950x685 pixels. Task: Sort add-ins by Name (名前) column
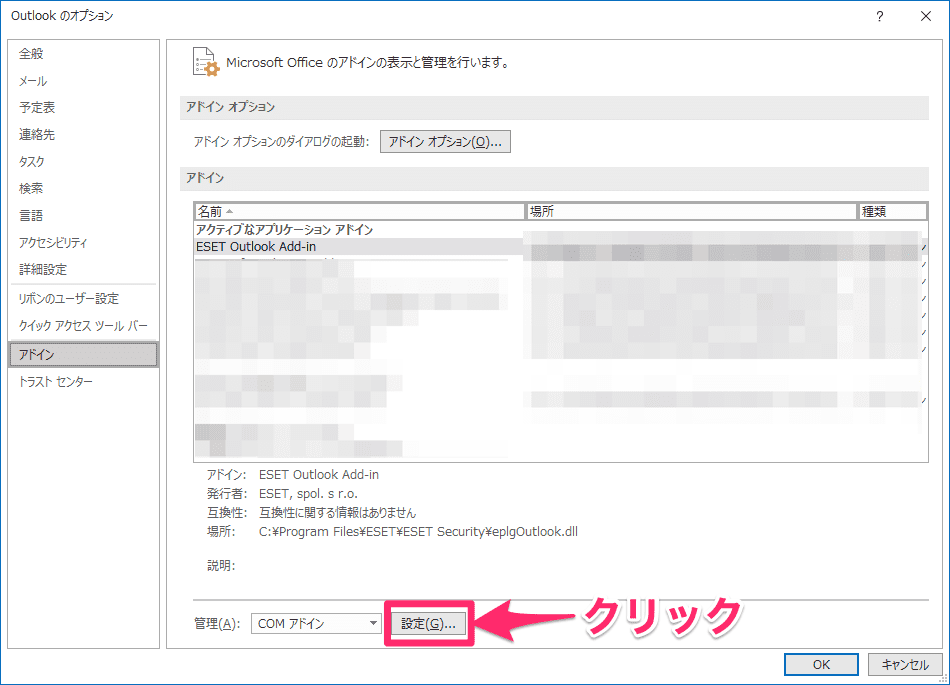pos(359,212)
